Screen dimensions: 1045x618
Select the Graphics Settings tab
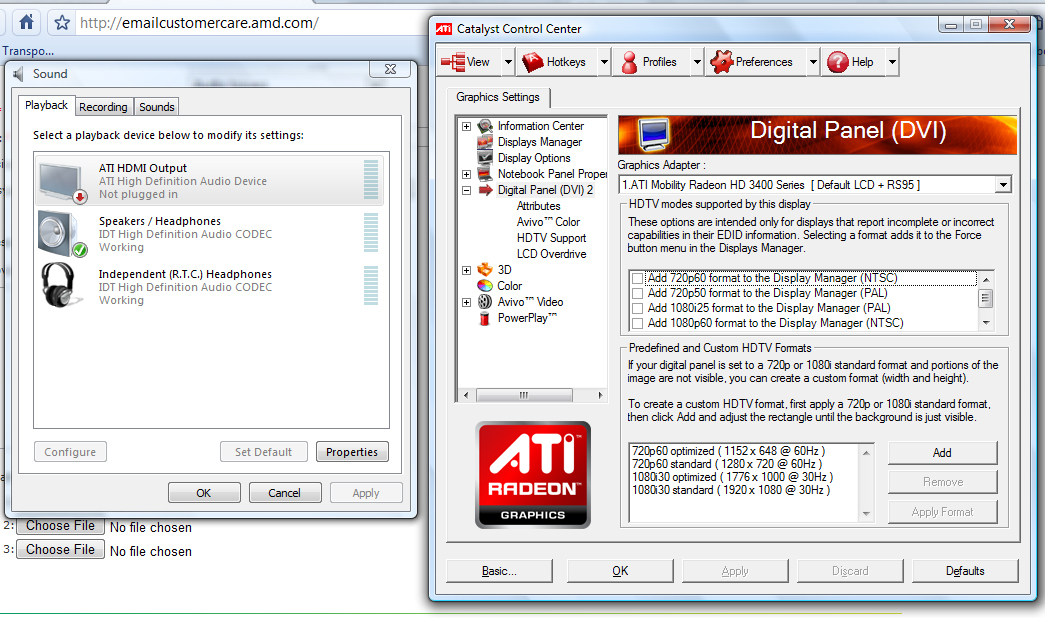point(498,97)
